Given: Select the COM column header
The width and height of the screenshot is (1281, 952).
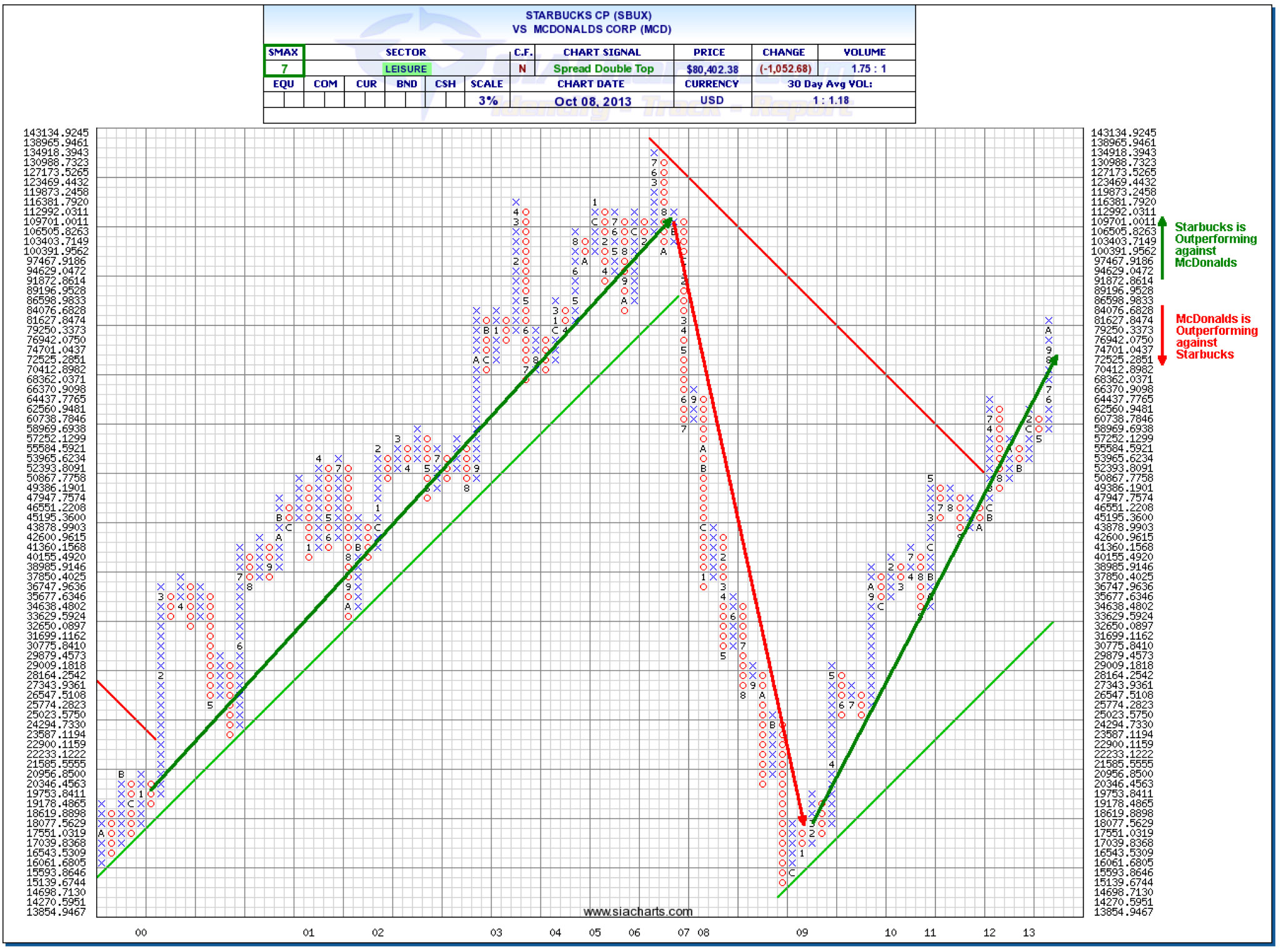Looking at the screenshot, I should (x=325, y=84).
